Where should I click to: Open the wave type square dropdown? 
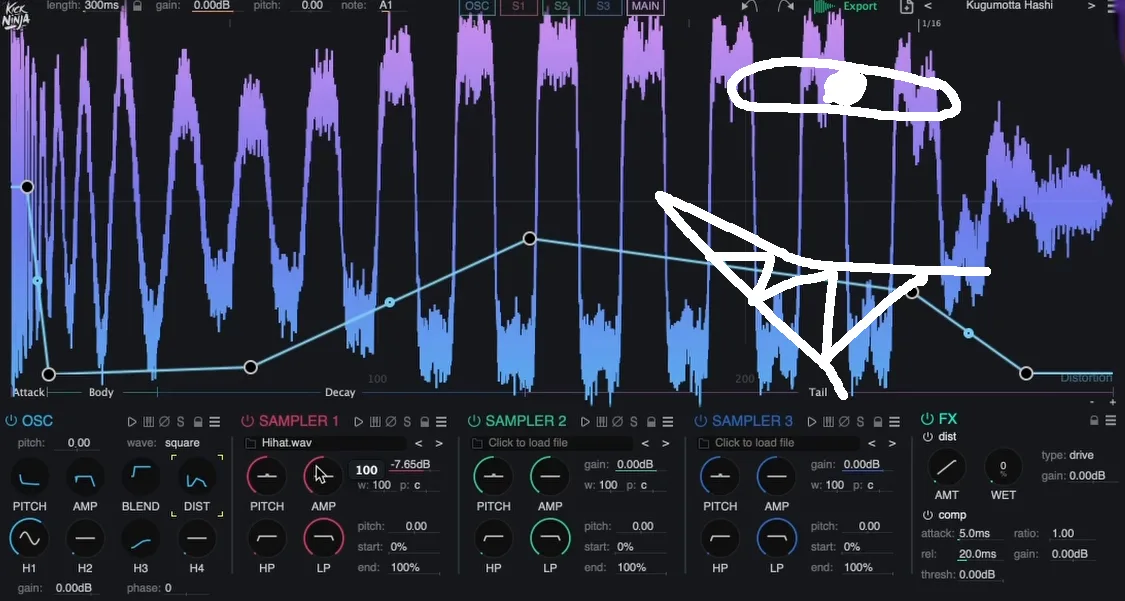(x=182, y=443)
